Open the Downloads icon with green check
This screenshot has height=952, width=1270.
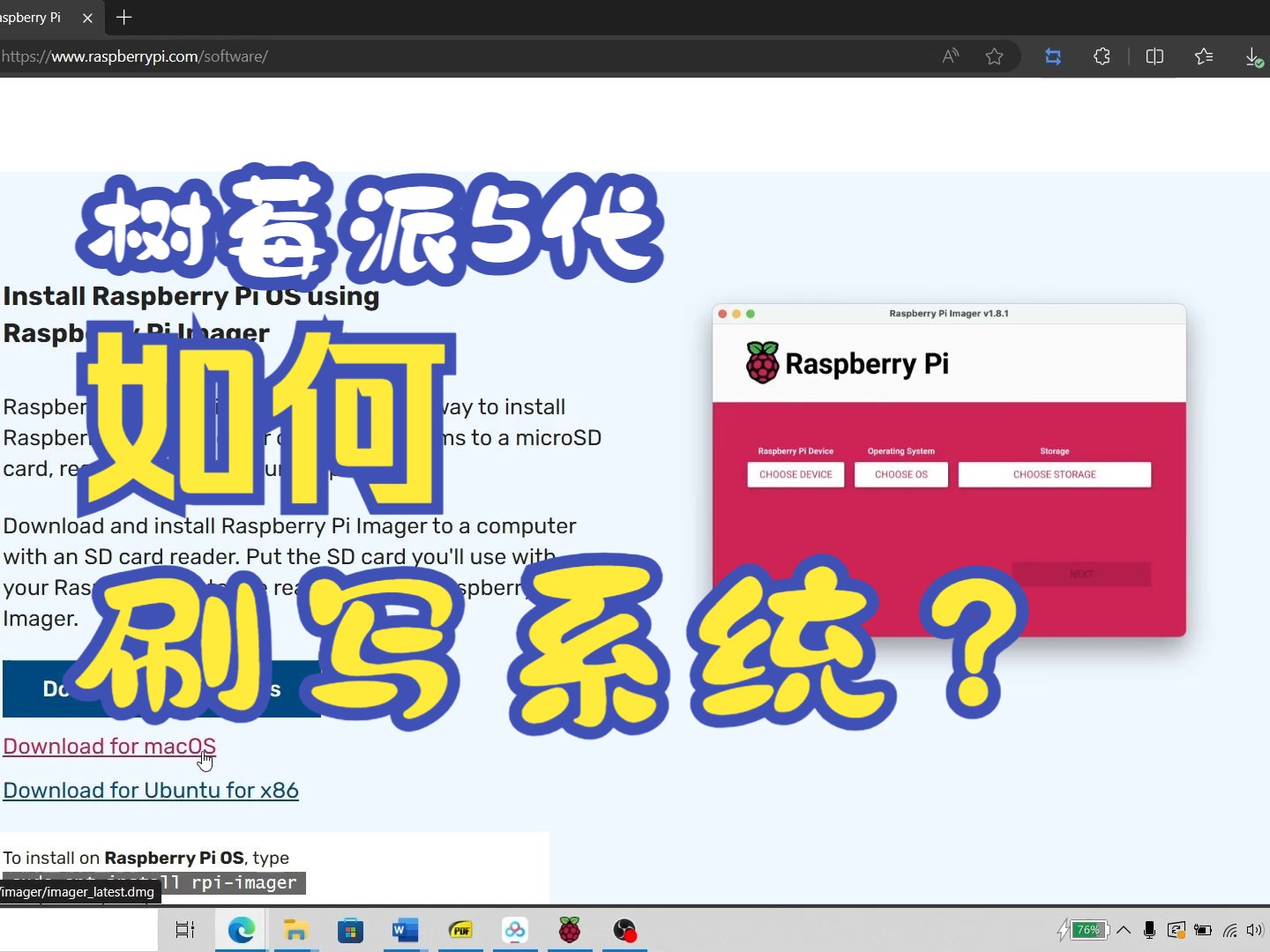coord(1254,57)
